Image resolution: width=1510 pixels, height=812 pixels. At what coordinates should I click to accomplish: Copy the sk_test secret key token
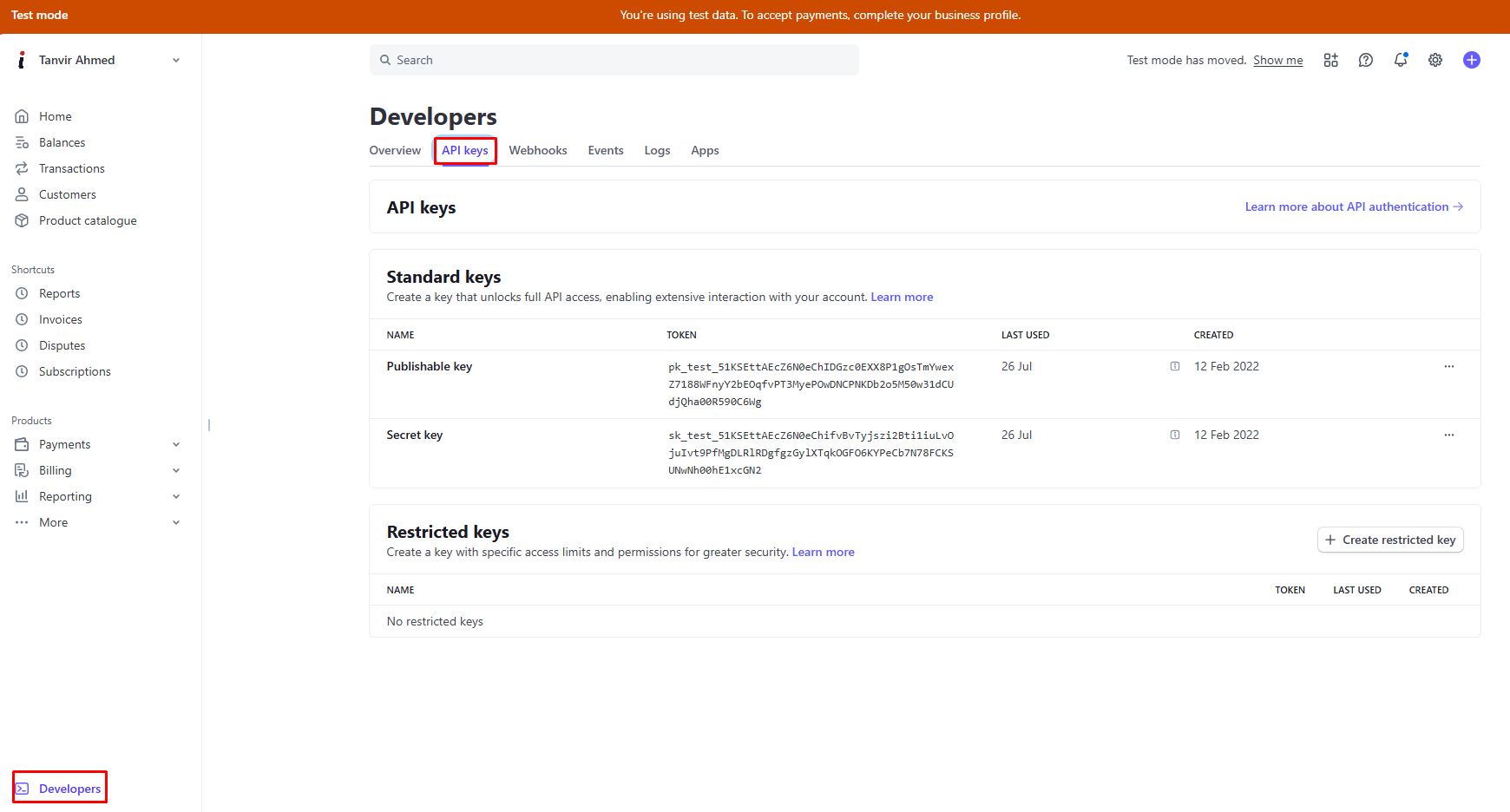click(811, 453)
